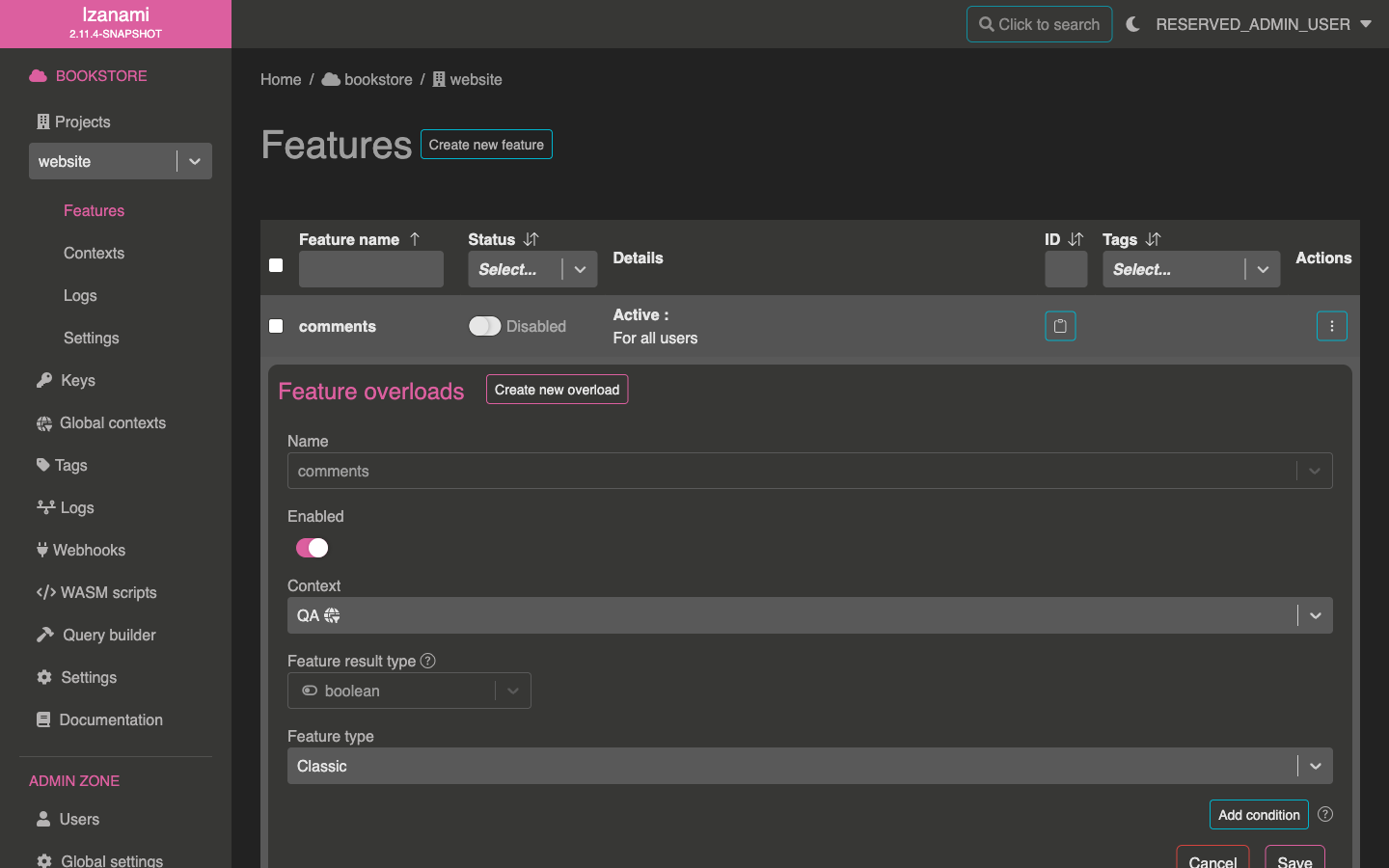1389x868 pixels.
Task: Click the dark mode moon icon
Action: [1133, 24]
